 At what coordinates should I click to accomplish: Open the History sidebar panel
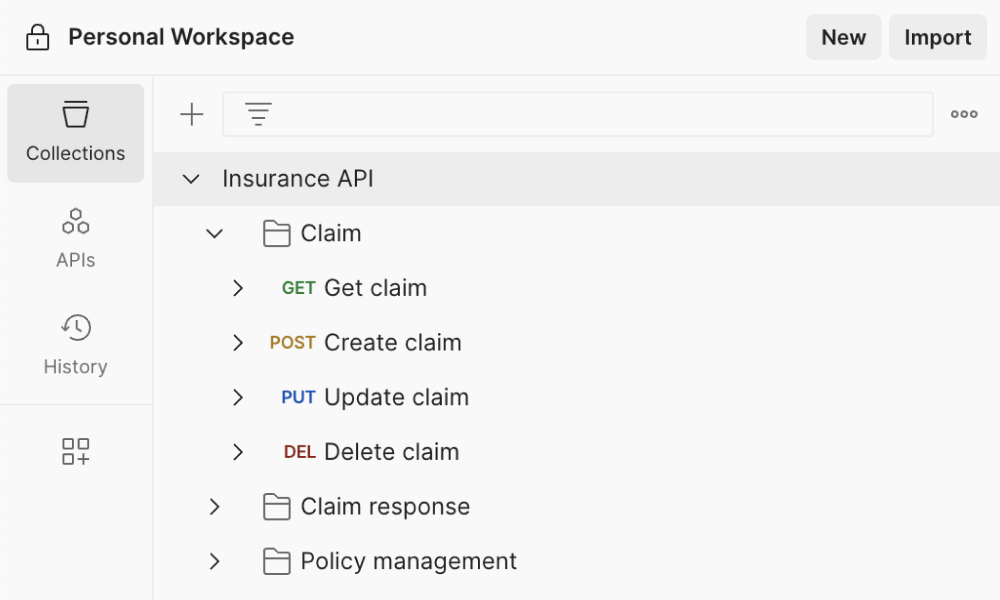[x=75, y=343]
